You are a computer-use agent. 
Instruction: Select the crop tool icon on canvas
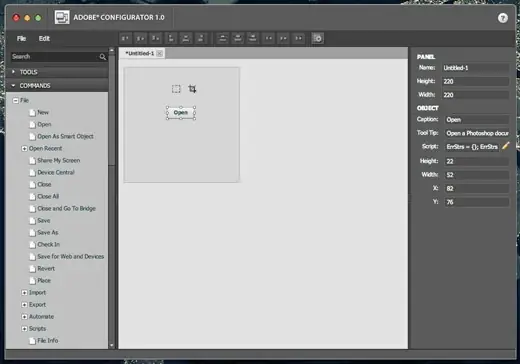click(192, 89)
